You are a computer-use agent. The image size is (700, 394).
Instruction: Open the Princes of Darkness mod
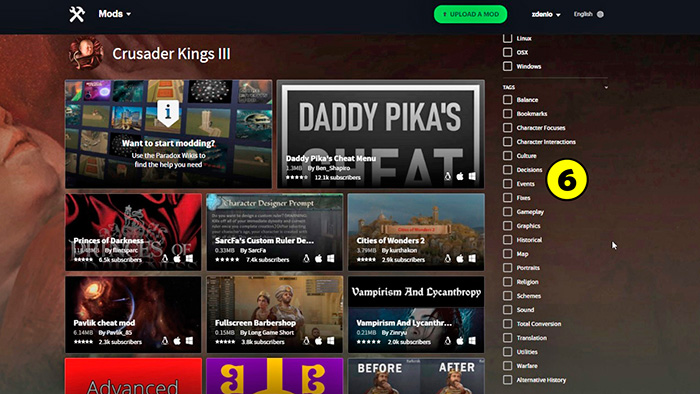pyautogui.click(x=133, y=232)
